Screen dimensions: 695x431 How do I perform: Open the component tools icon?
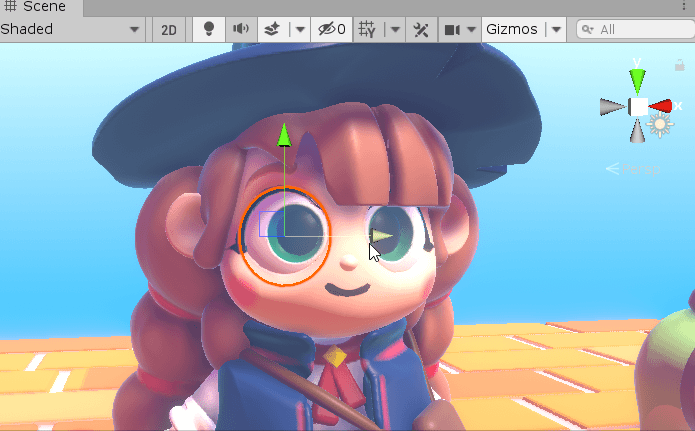pyautogui.click(x=421, y=30)
